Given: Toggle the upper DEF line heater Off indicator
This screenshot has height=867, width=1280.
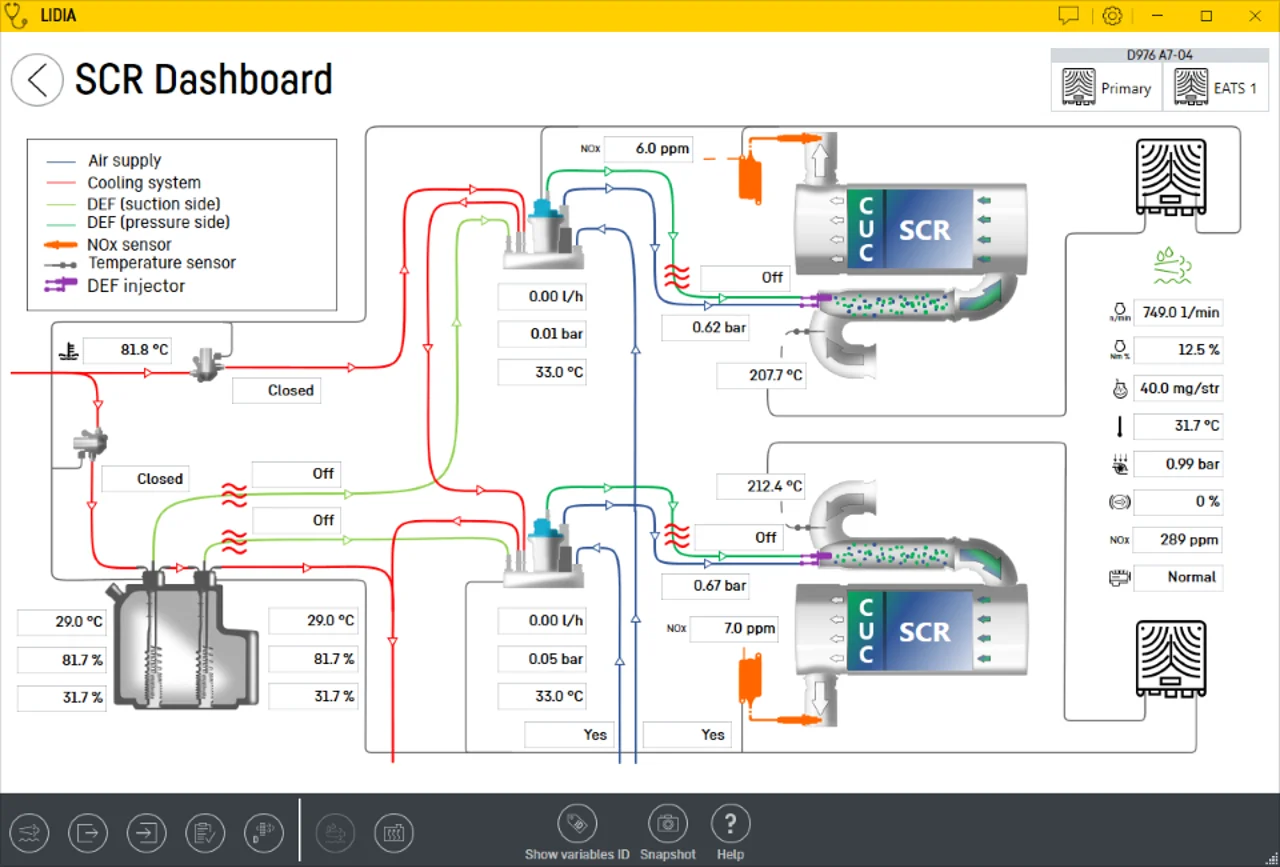Looking at the screenshot, I should click(x=744, y=278).
